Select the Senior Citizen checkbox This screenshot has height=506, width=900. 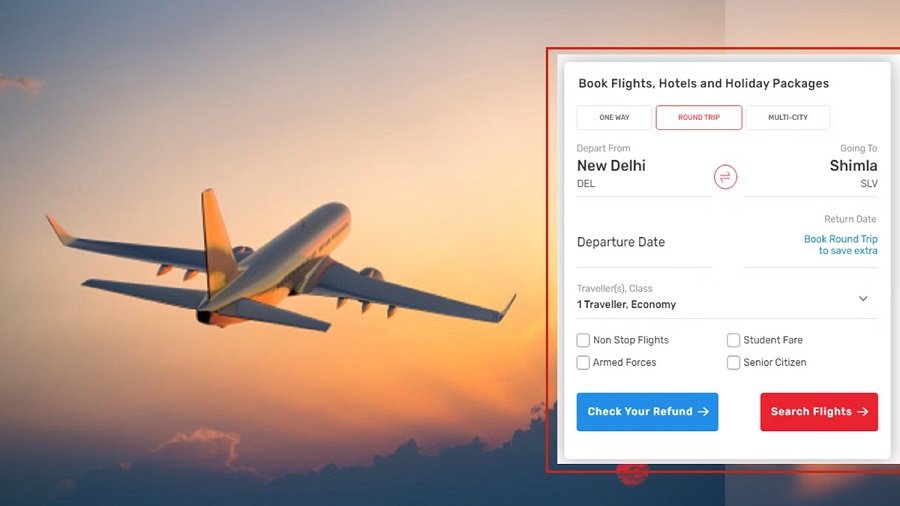tap(733, 363)
